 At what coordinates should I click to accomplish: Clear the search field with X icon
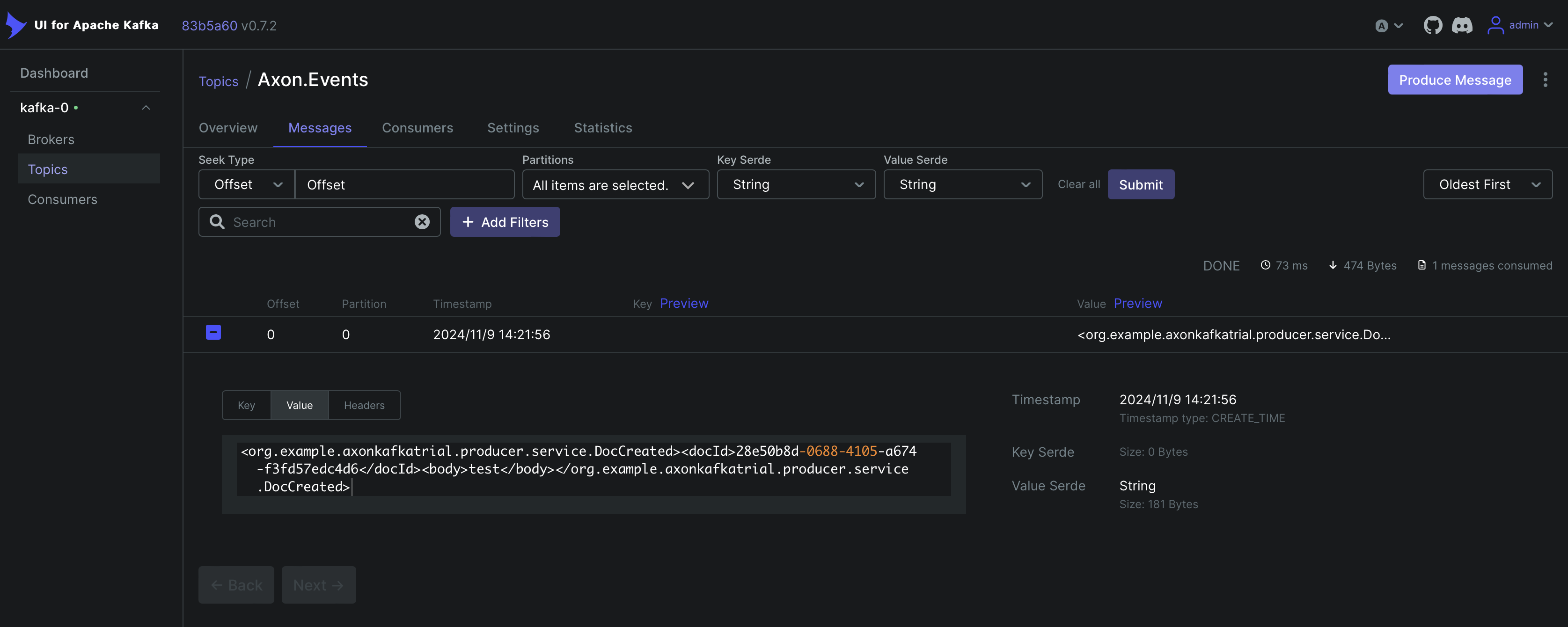tap(422, 222)
